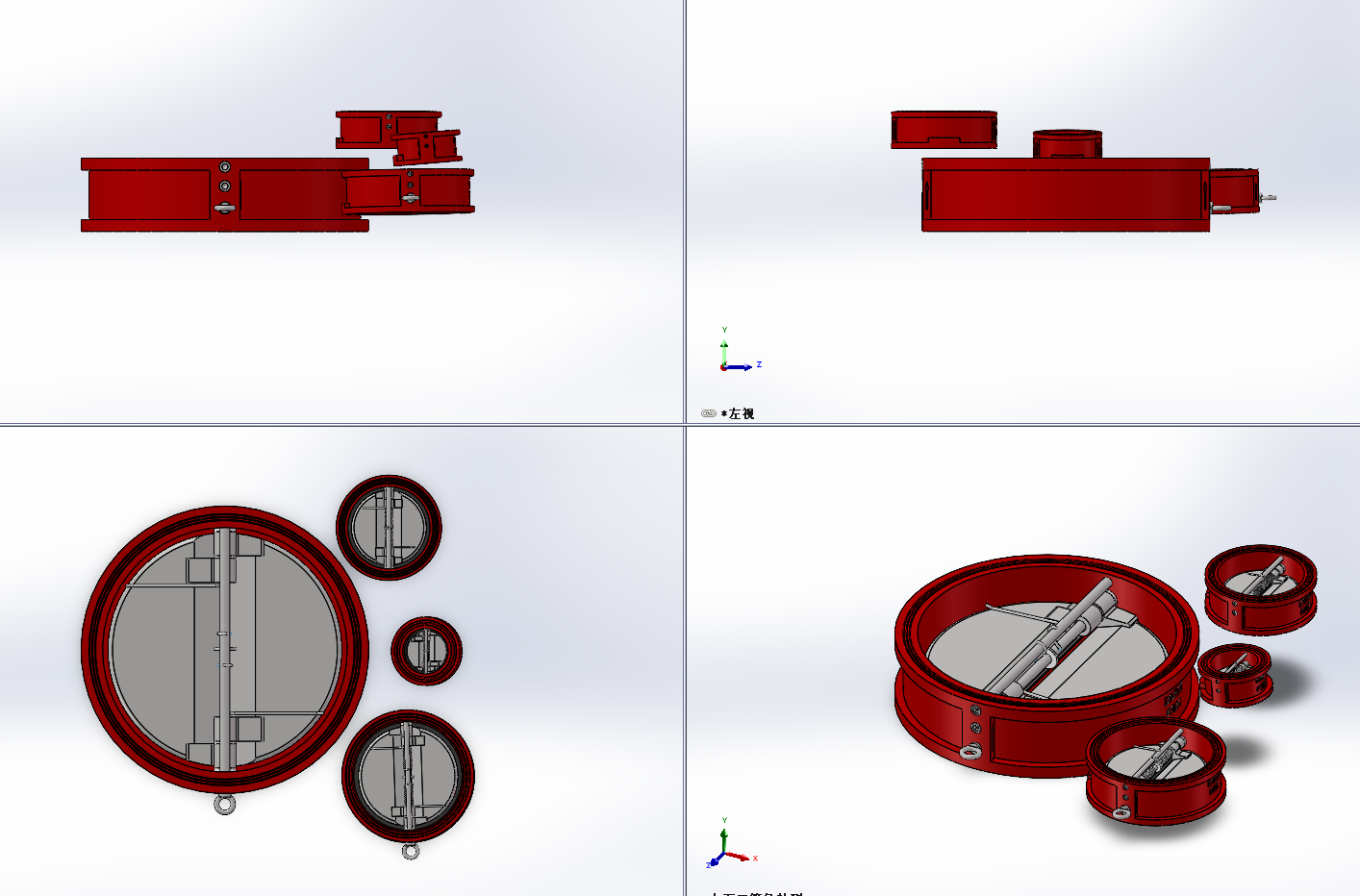Click the protruding bolt on the right valve in *左视
The width and height of the screenshot is (1360, 896).
1268,198
